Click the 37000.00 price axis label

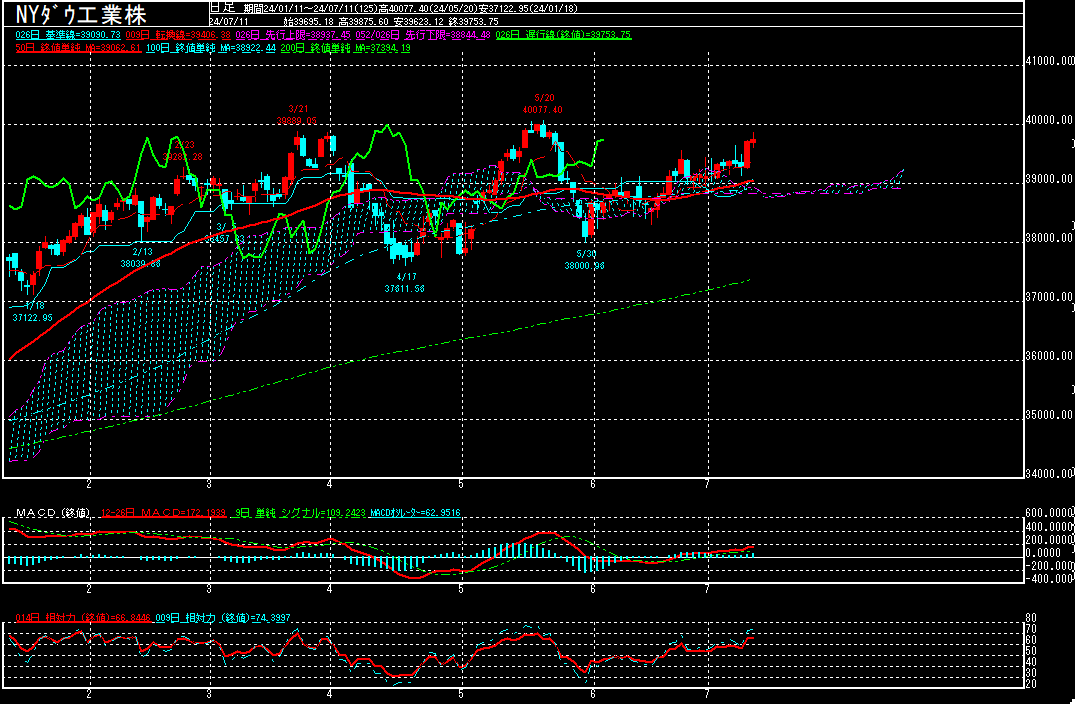[x=1049, y=297]
